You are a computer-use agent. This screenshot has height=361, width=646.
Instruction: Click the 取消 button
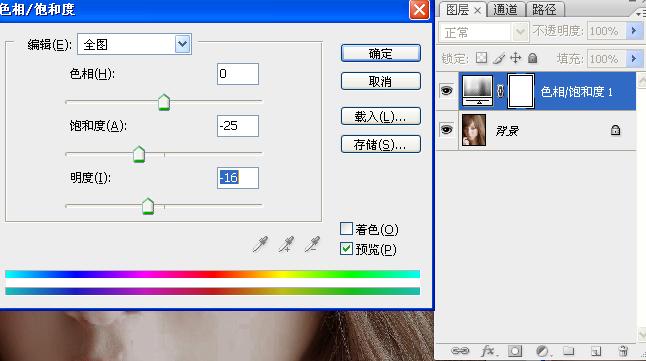point(381,81)
